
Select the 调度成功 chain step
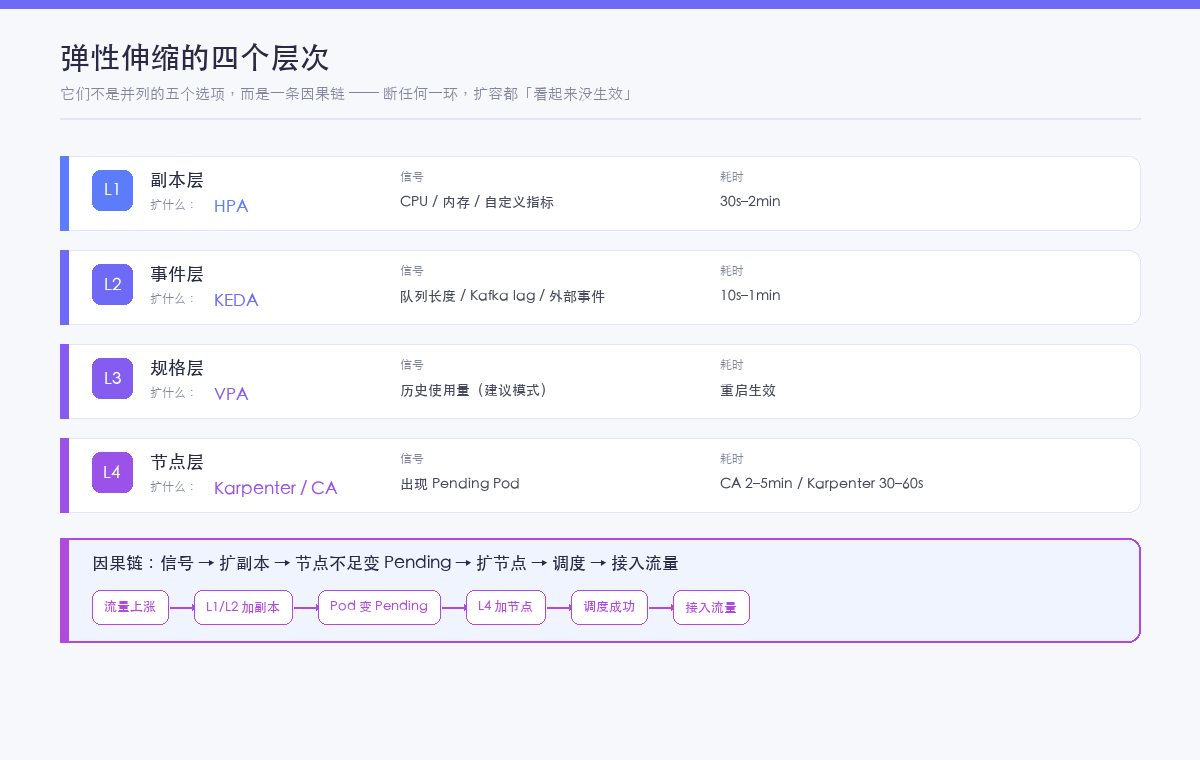coord(609,607)
